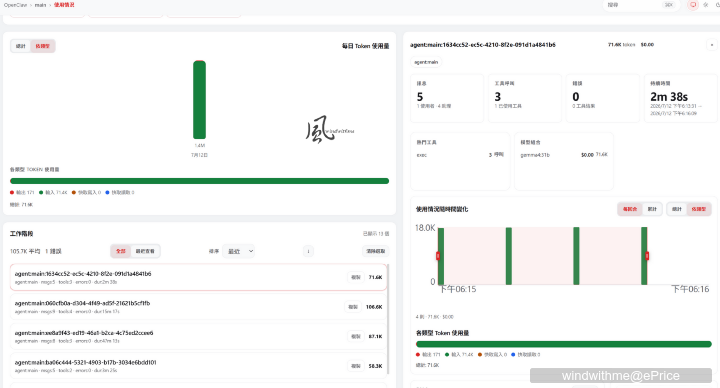Select 累計 mode in usage-over-time chart
The height and width of the screenshot is (388, 720).
[x=652, y=209]
